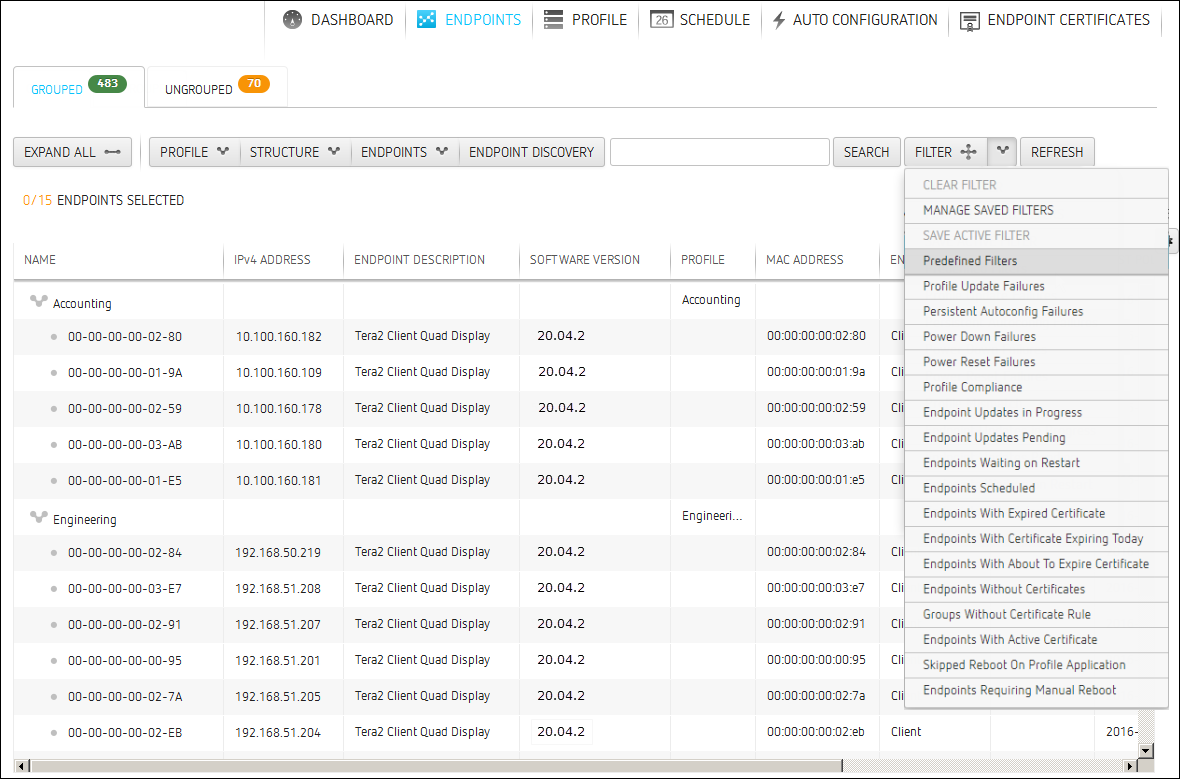This screenshot has height=779, width=1180.
Task: Select Profile Compliance filter
Action: coord(1036,387)
